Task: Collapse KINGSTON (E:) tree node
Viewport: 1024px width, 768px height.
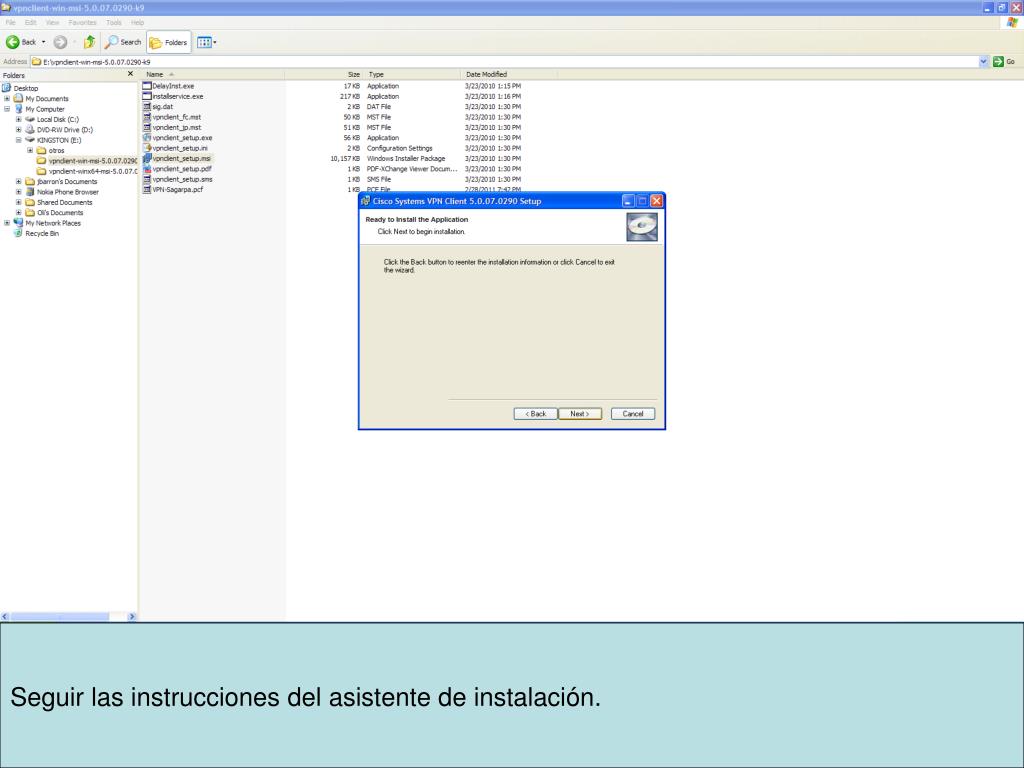Action: point(18,140)
